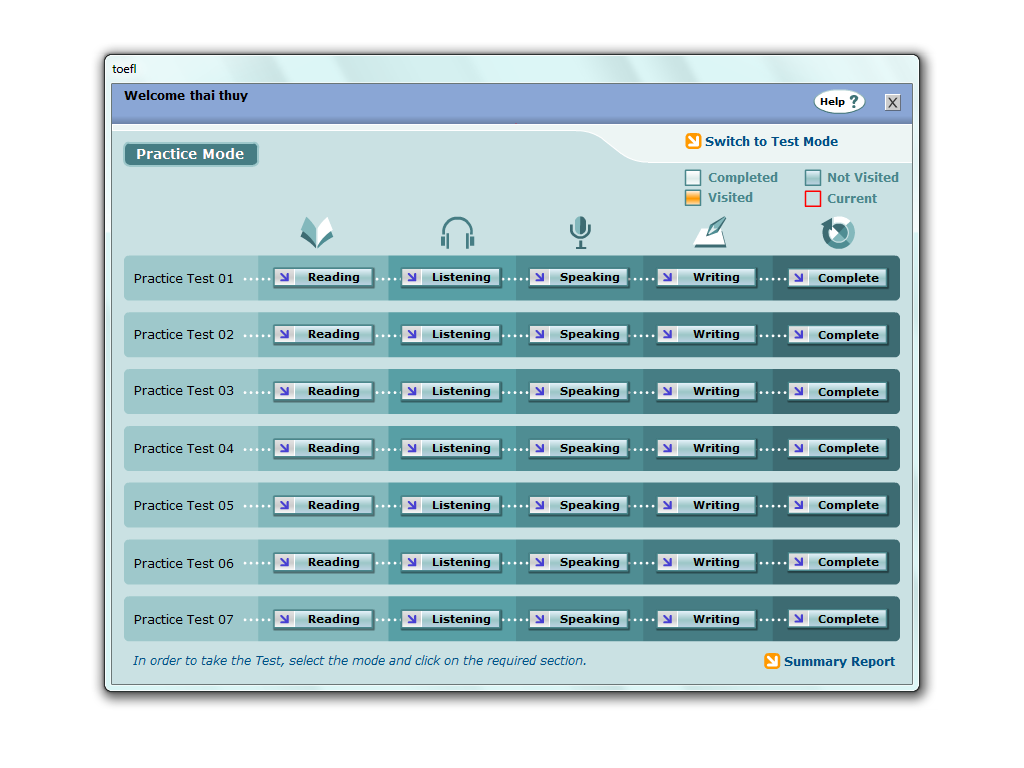Start Speaking for Practice Test 01
The height and width of the screenshot is (768, 1024).
(x=579, y=278)
